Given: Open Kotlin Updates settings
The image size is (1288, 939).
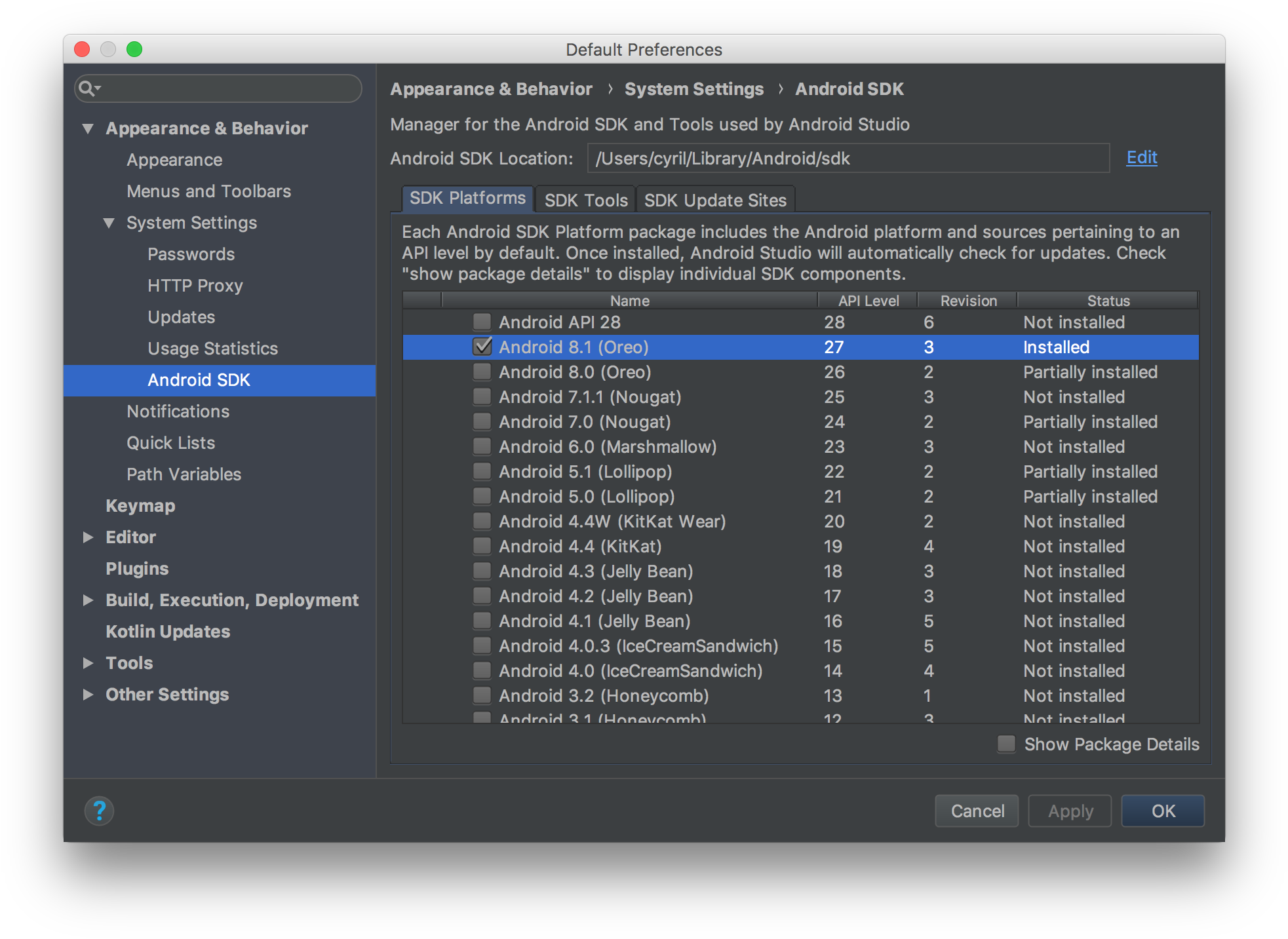Looking at the screenshot, I should 168,632.
